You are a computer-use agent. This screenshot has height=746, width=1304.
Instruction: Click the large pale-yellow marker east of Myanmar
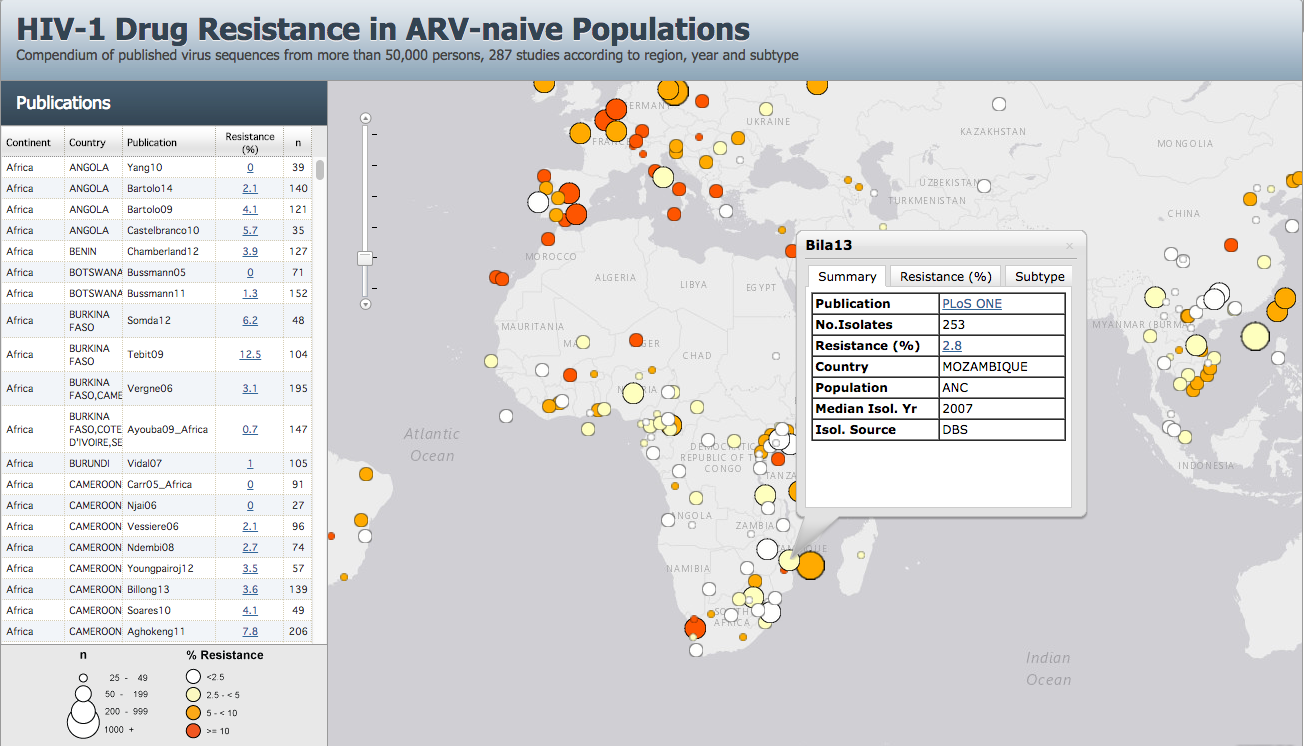click(x=1254, y=337)
